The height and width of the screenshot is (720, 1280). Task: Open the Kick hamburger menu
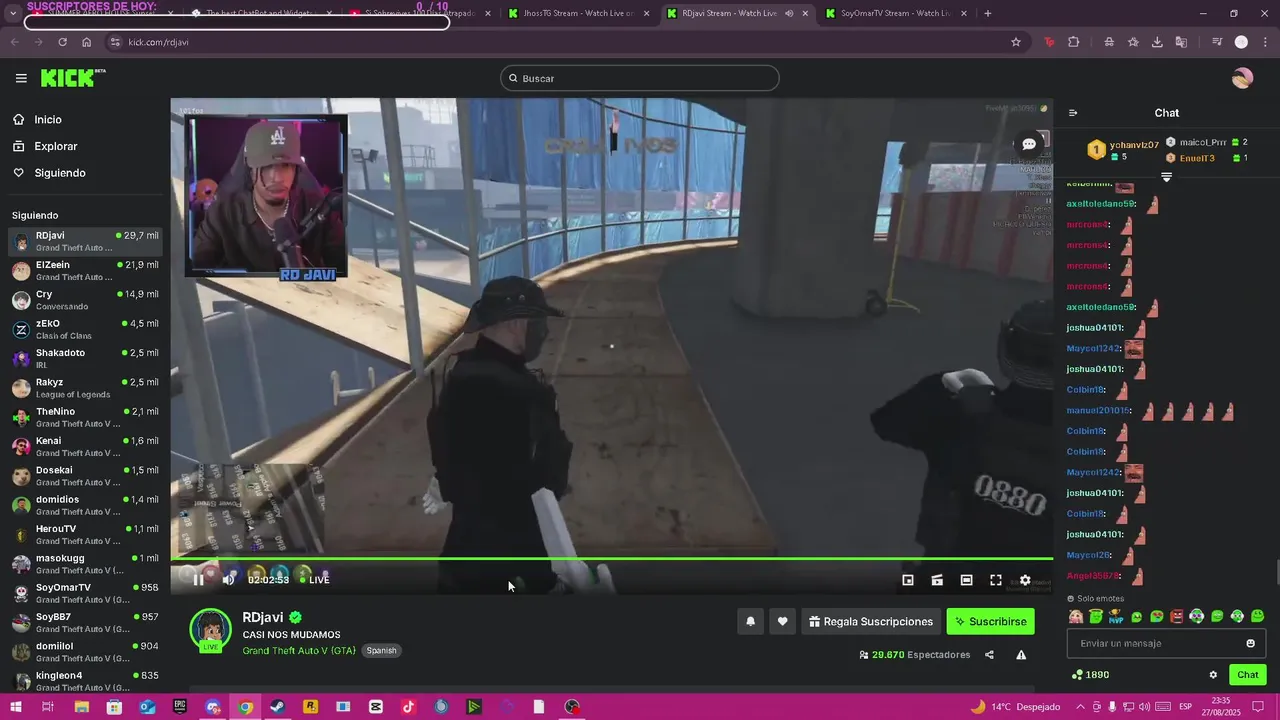tap(21, 78)
